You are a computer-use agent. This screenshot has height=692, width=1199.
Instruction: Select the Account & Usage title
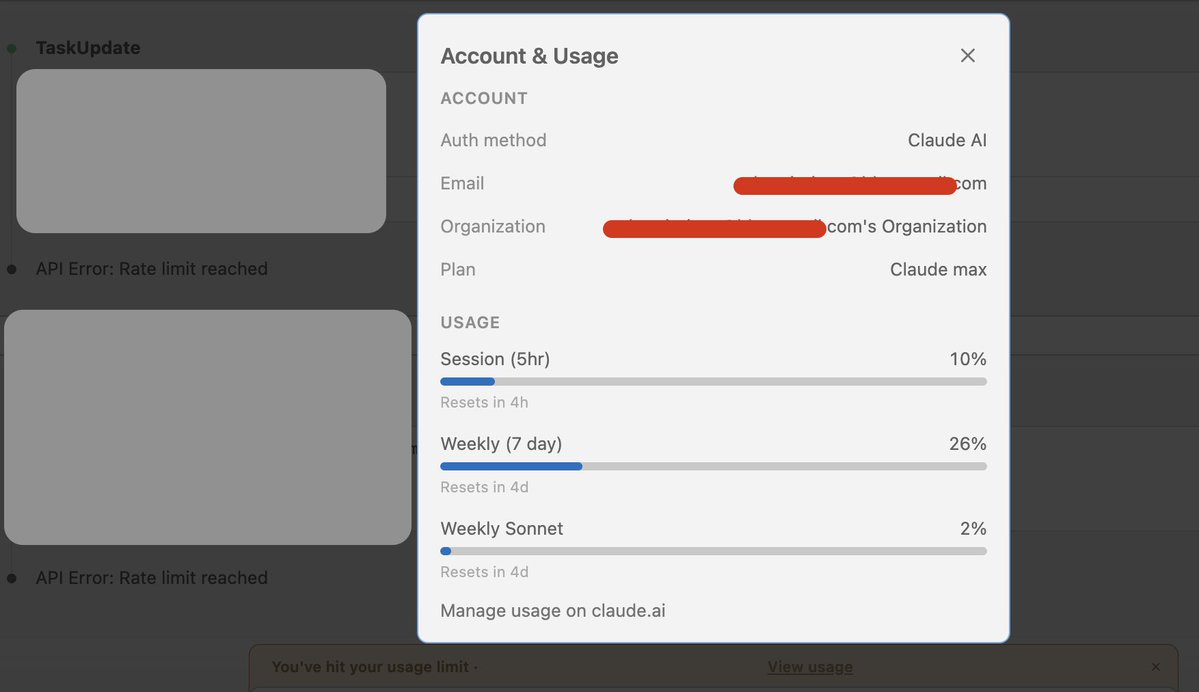click(529, 56)
